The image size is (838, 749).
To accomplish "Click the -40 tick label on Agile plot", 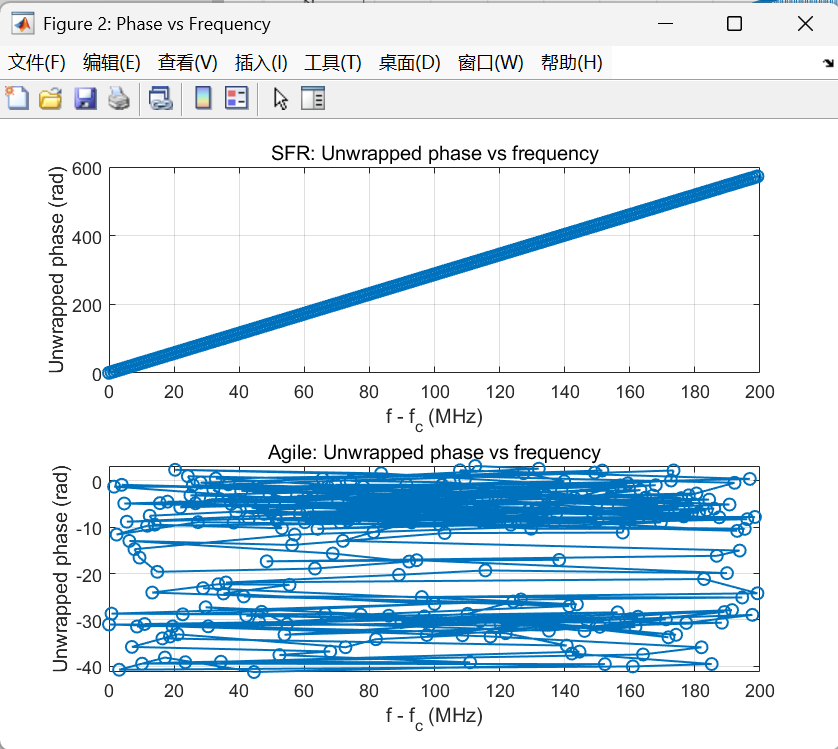I will (x=89, y=667).
